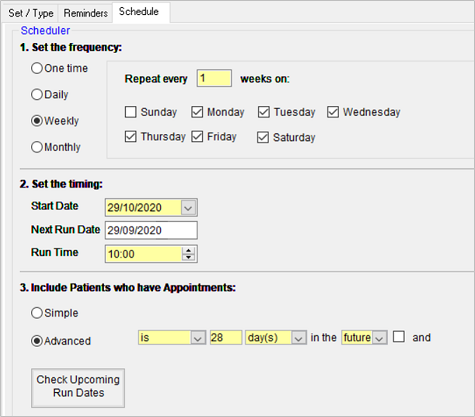
Task: Switch to the Reminders tab
Action: pyautogui.click(x=86, y=13)
